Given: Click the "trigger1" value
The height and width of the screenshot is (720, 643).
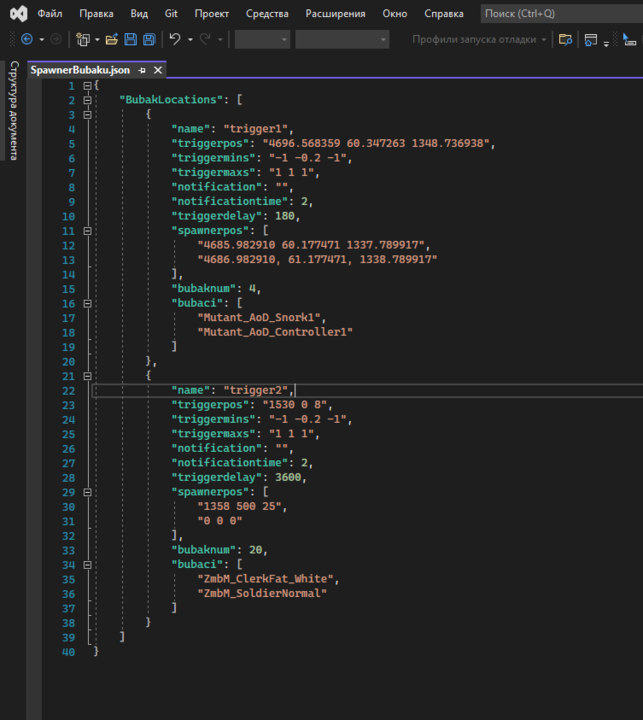Looking at the screenshot, I should pyautogui.click(x=255, y=129).
